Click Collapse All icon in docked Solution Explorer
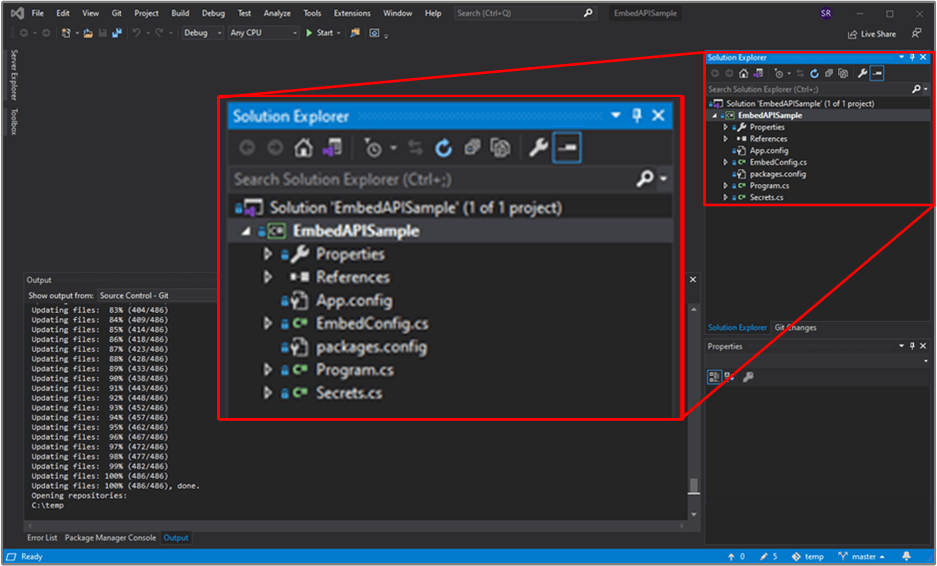This screenshot has height=566, width=937. click(828, 74)
